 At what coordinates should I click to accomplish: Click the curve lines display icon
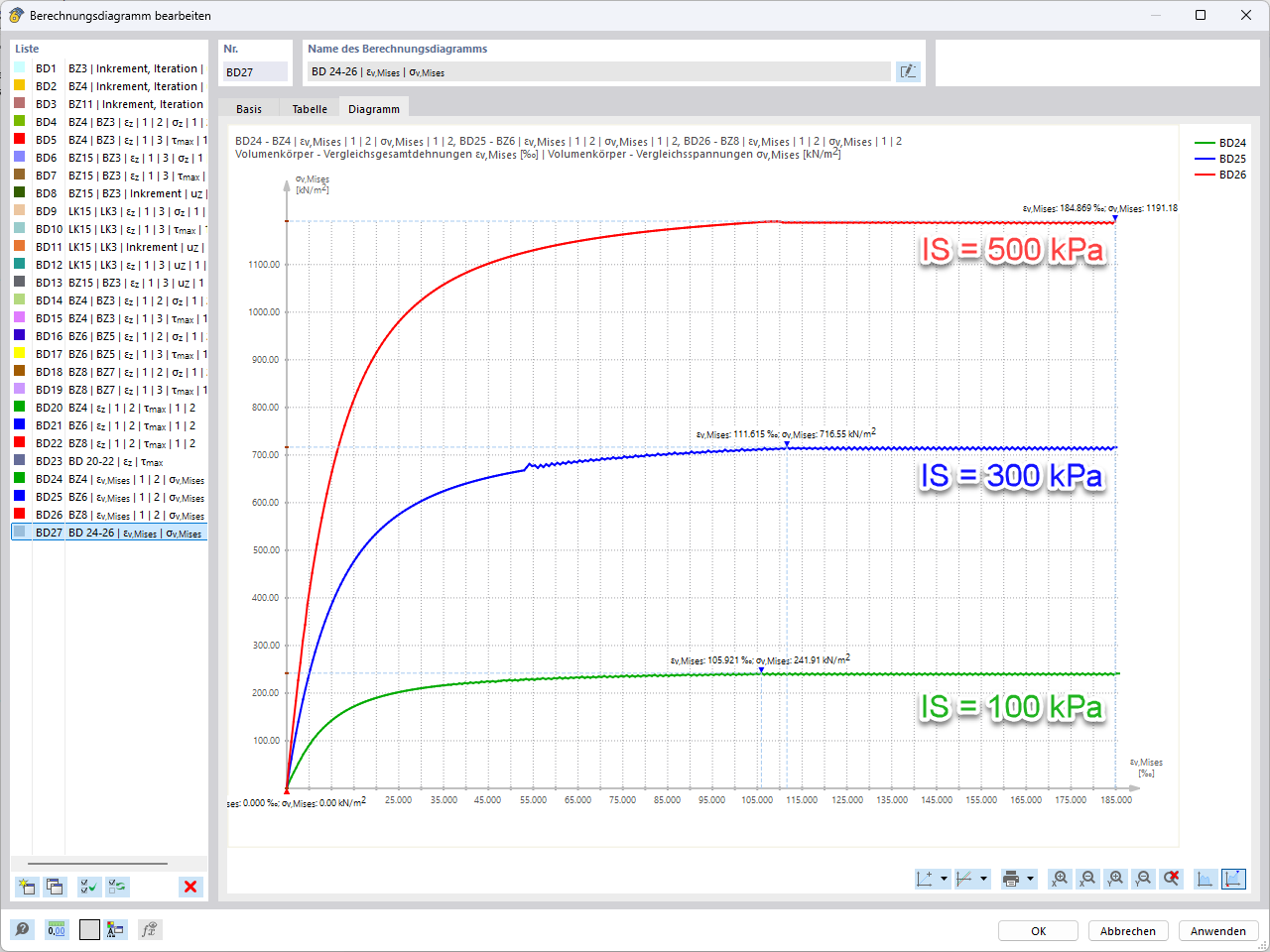coord(964,879)
